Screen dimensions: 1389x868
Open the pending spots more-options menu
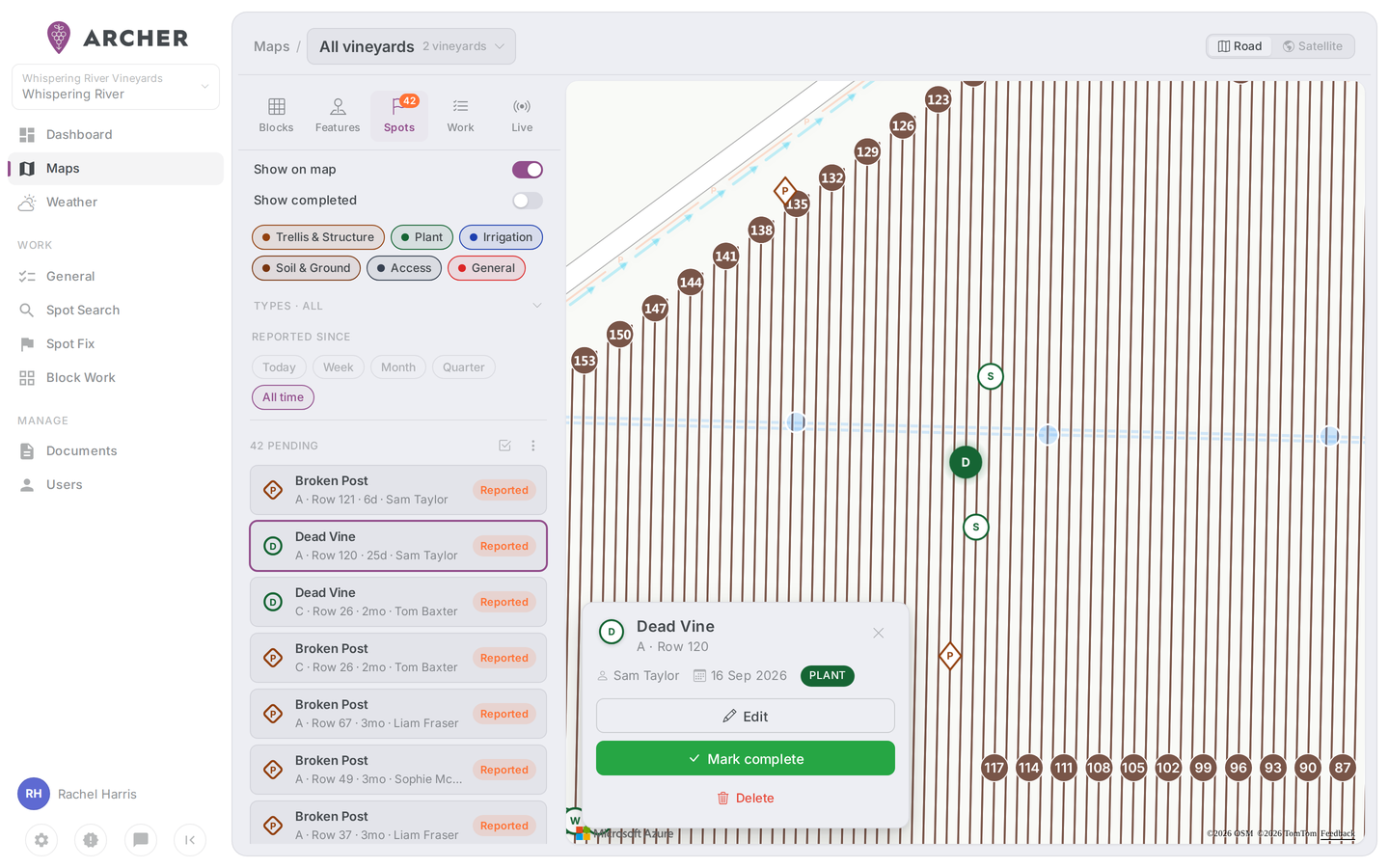pos(532,446)
